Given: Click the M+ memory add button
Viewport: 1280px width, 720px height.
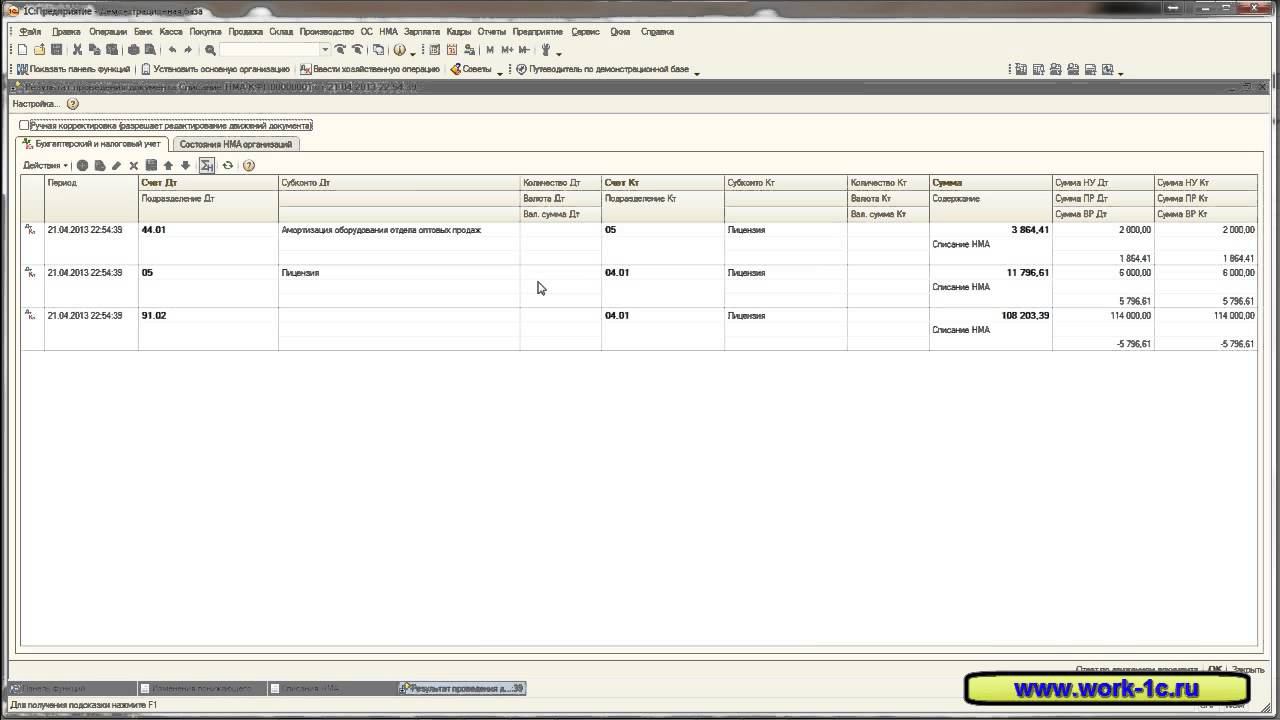Looking at the screenshot, I should click(507, 50).
